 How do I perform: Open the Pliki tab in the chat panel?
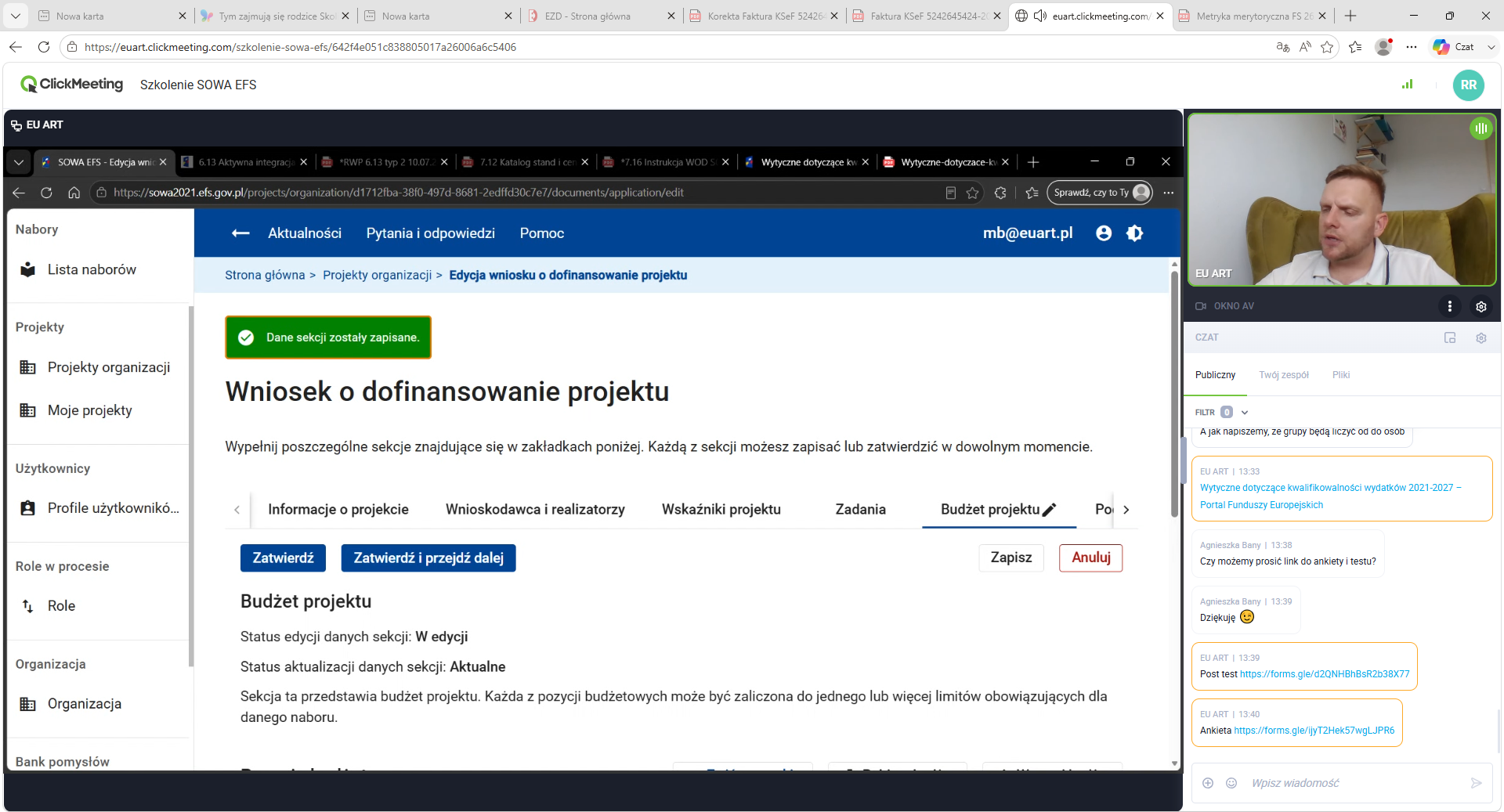(x=1341, y=375)
